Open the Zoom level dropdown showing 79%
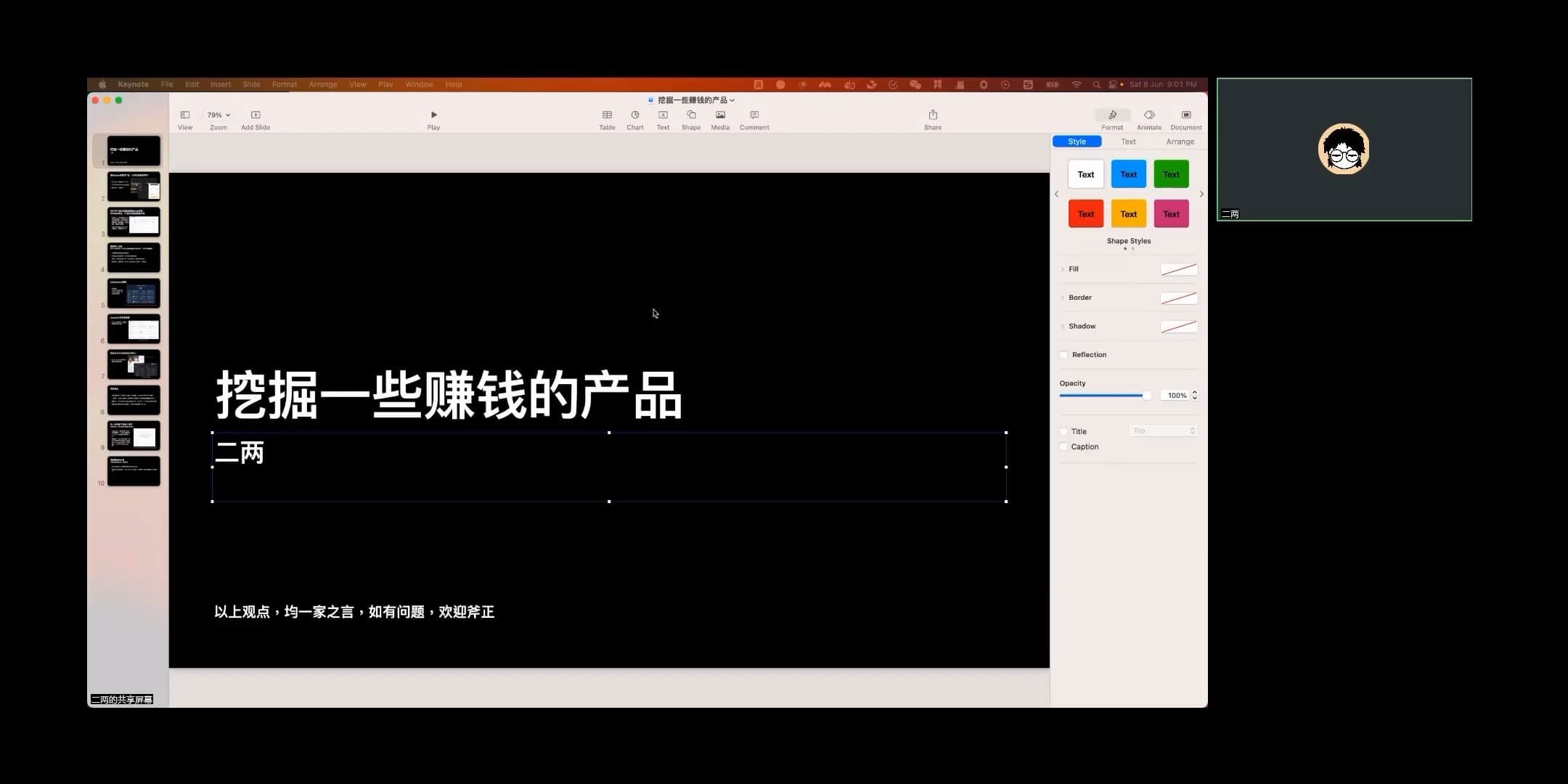 click(218, 114)
